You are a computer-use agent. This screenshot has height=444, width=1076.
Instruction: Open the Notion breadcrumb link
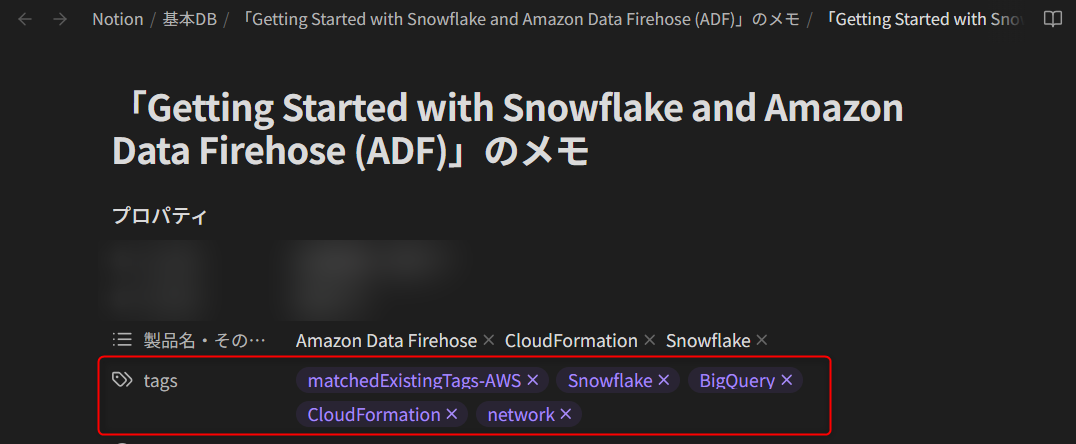pos(117,19)
